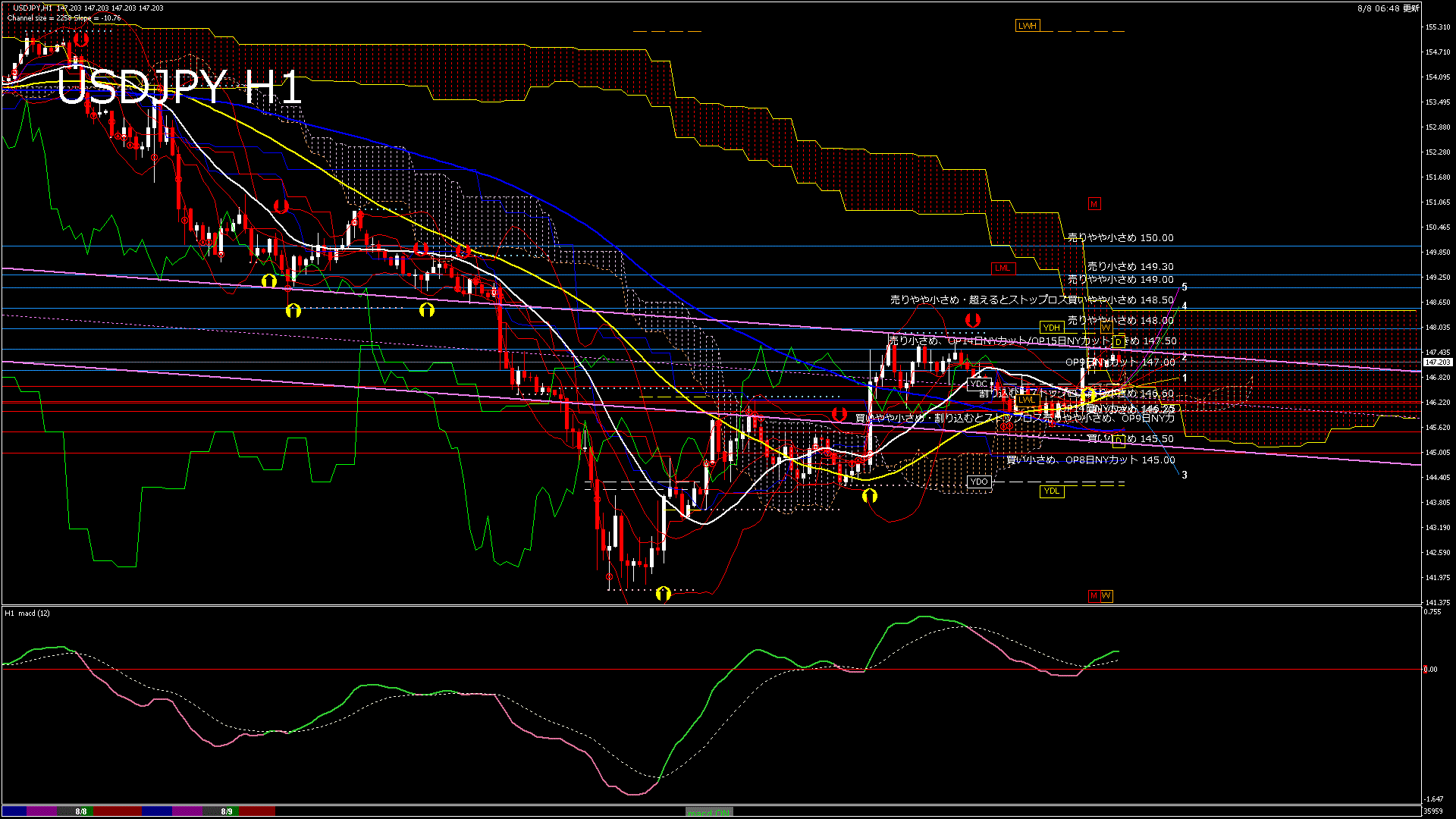Click the YDO label box
The height and width of the screenshot is (819, 1456).
click(x=979, y=482)
